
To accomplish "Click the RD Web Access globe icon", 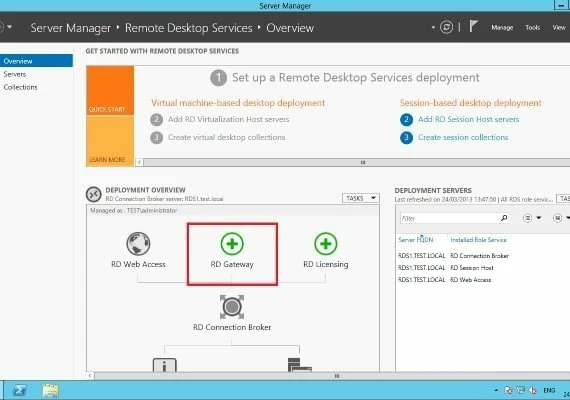I will [138, 243].
